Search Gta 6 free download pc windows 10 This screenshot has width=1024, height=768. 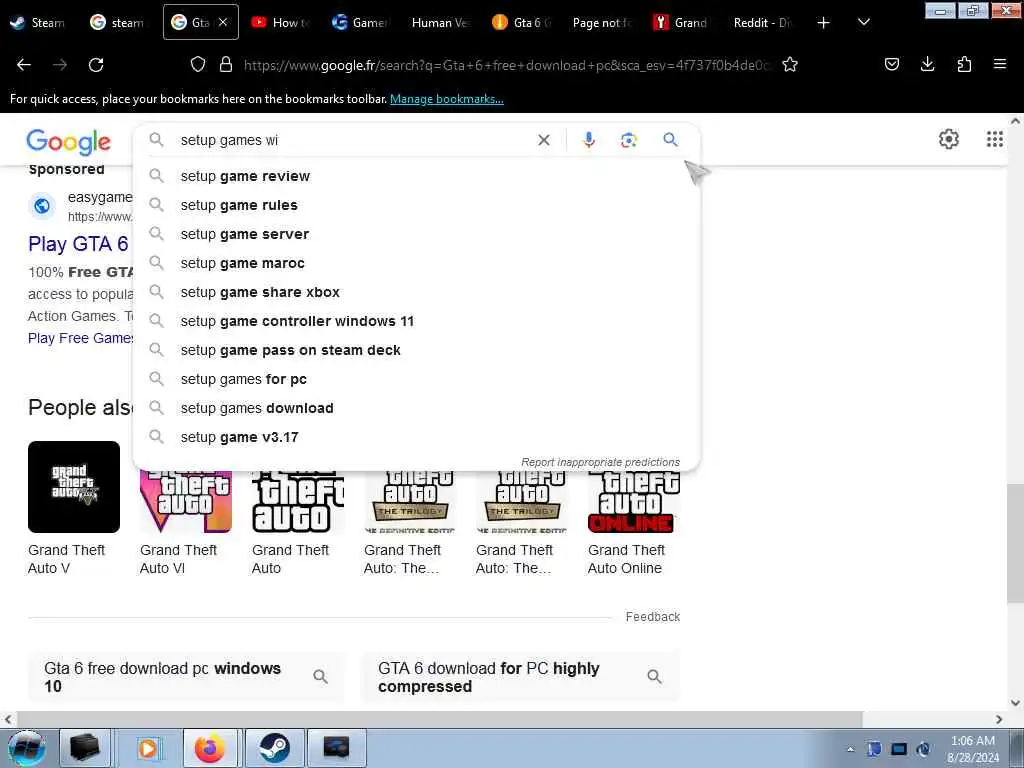pyautogui.click(x=186, y=677)
